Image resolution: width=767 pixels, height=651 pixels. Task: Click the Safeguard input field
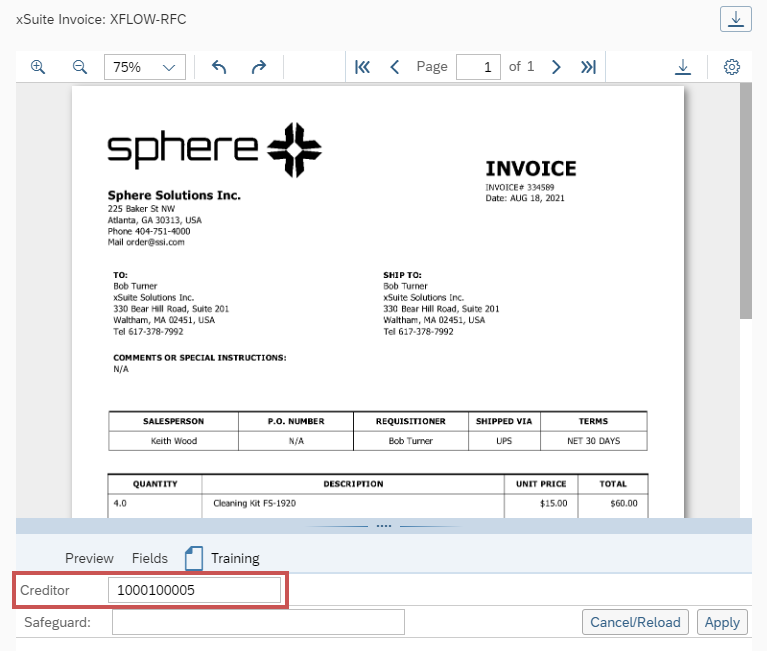tap(258, 622)
